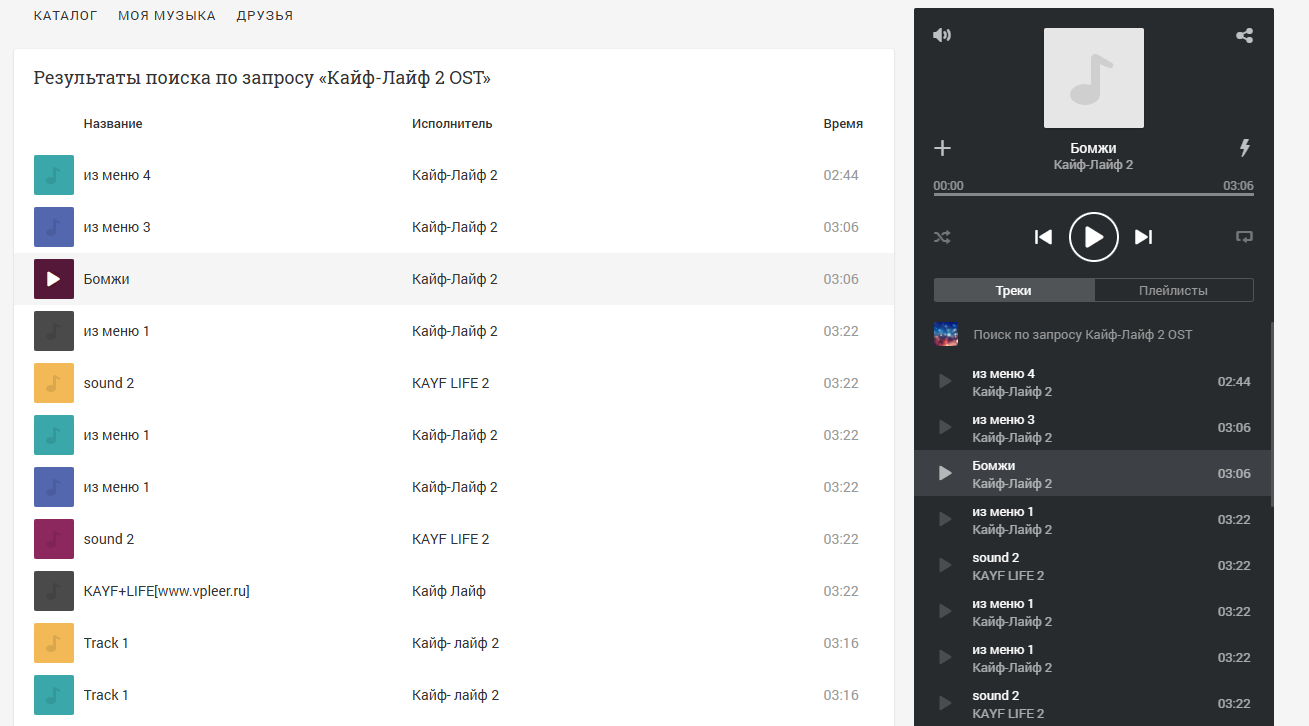This screenshot has height=726, width=1309.
Task: Skip to the previous track
Action: (1043, 237)
